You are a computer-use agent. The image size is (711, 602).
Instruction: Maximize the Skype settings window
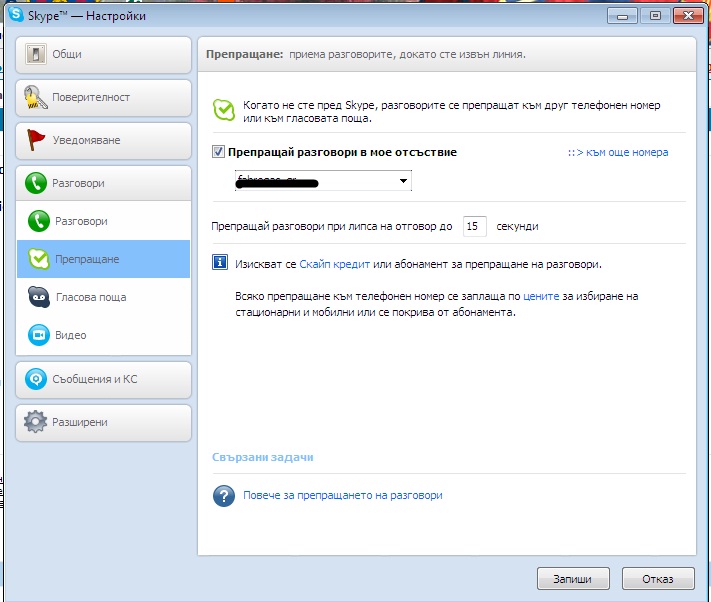coord(655,16)
